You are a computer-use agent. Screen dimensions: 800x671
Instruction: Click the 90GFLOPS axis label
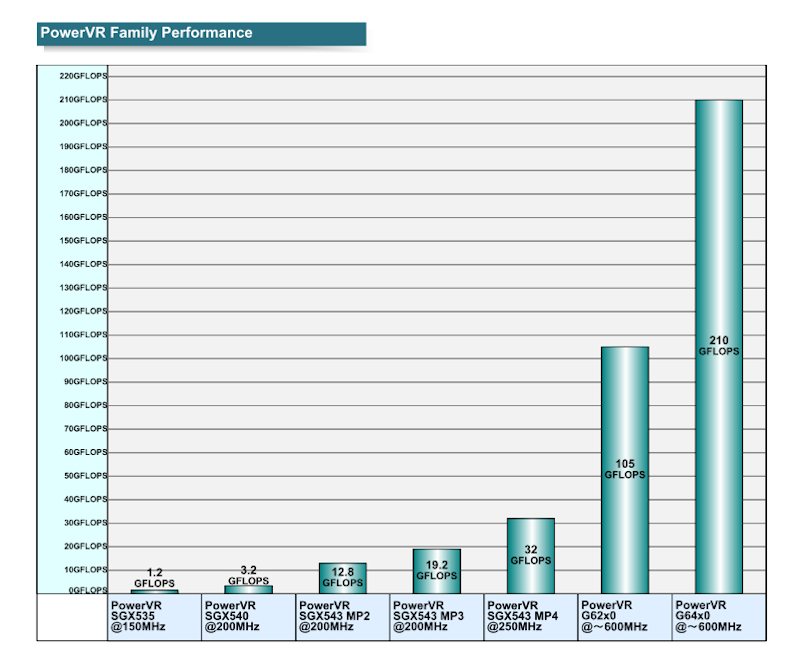click(86, 381)
